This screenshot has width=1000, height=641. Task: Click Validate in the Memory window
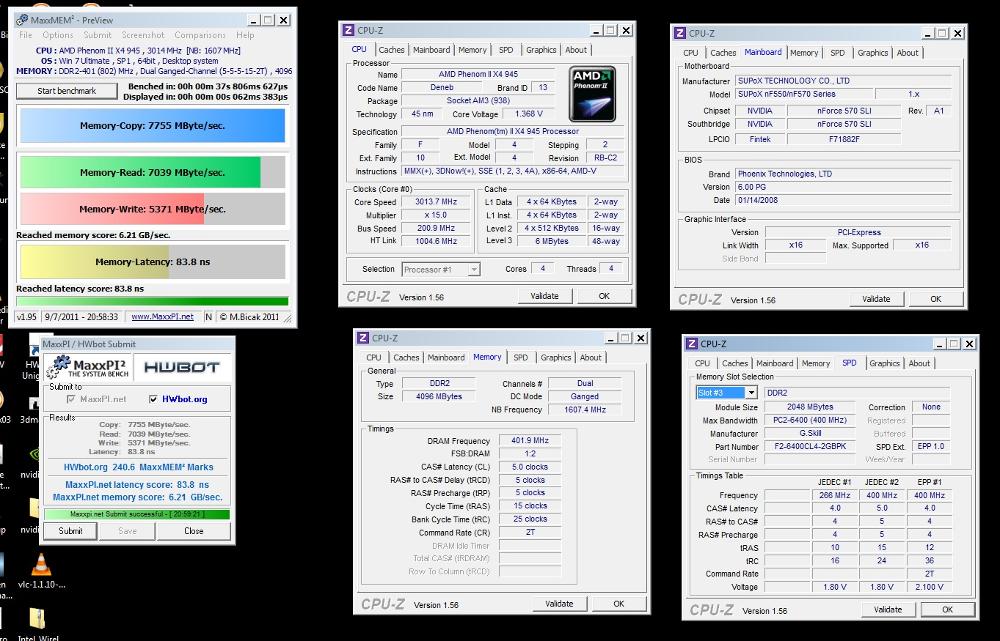(559, 604)
